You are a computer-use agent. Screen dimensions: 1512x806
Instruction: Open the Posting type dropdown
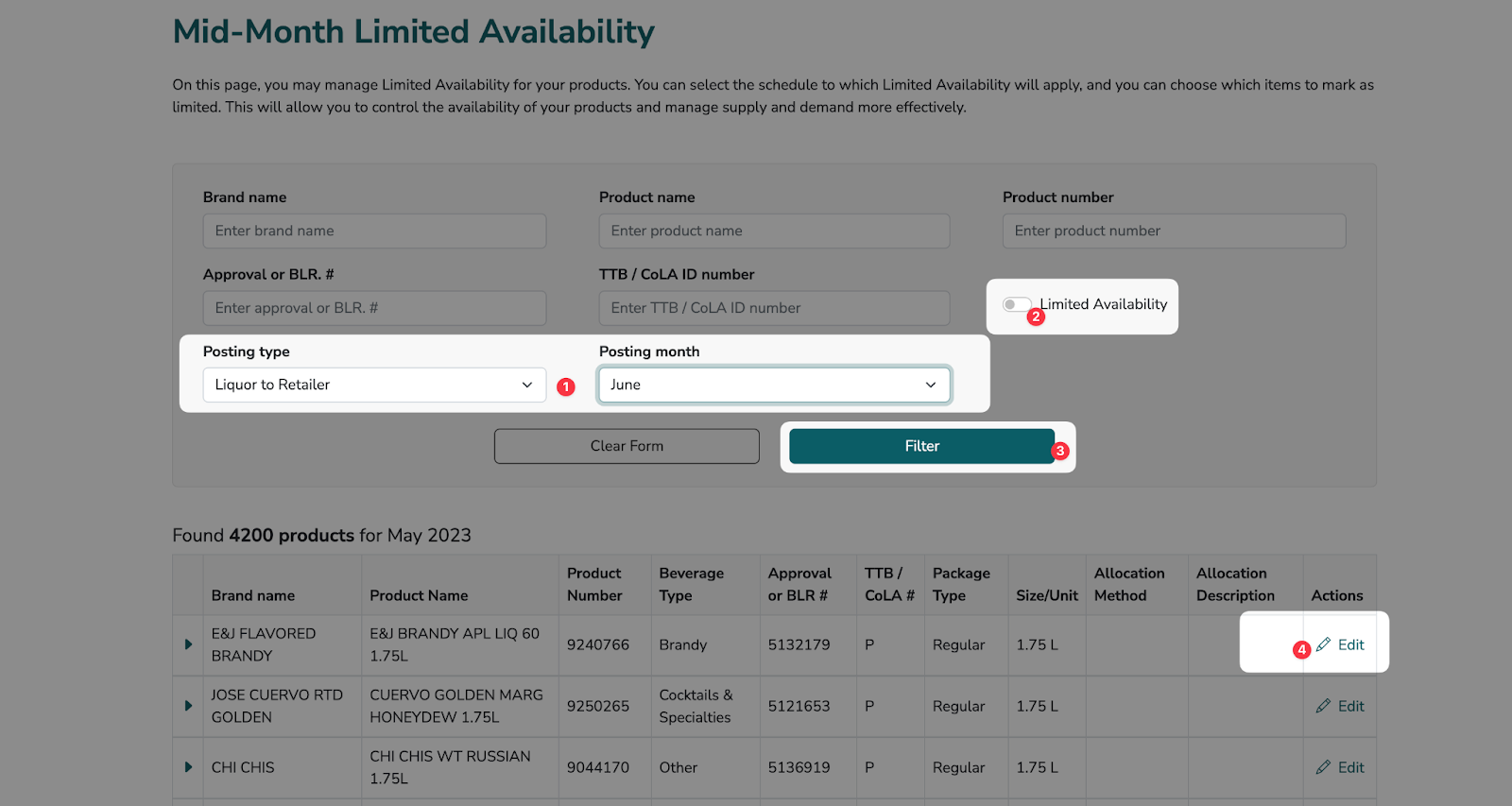pyautogui.click(x=374, y=385)
